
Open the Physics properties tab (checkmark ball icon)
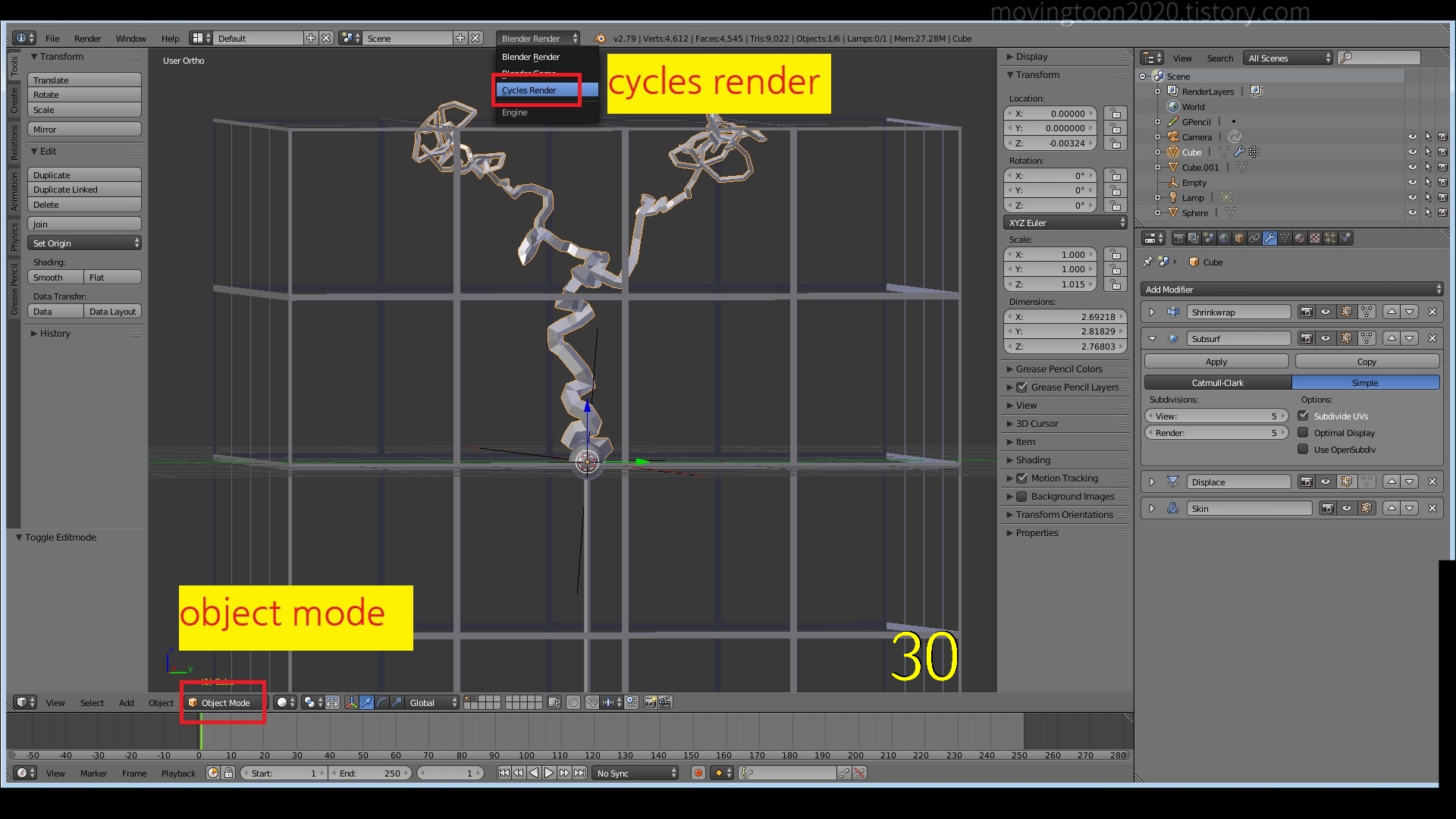(1345, 238)
